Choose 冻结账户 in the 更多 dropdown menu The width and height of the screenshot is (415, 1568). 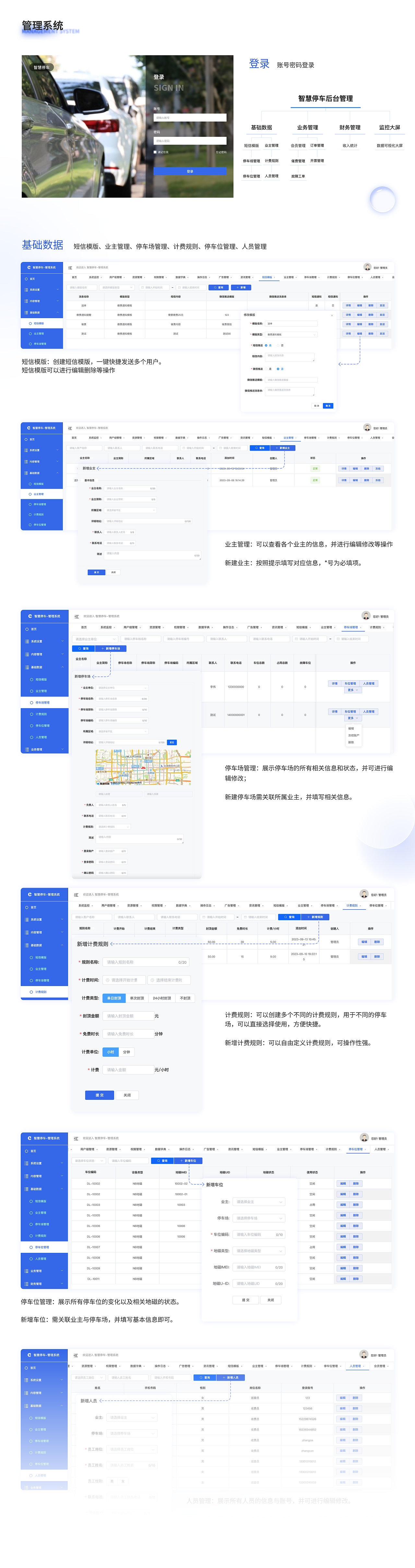(x=353, y=735)
